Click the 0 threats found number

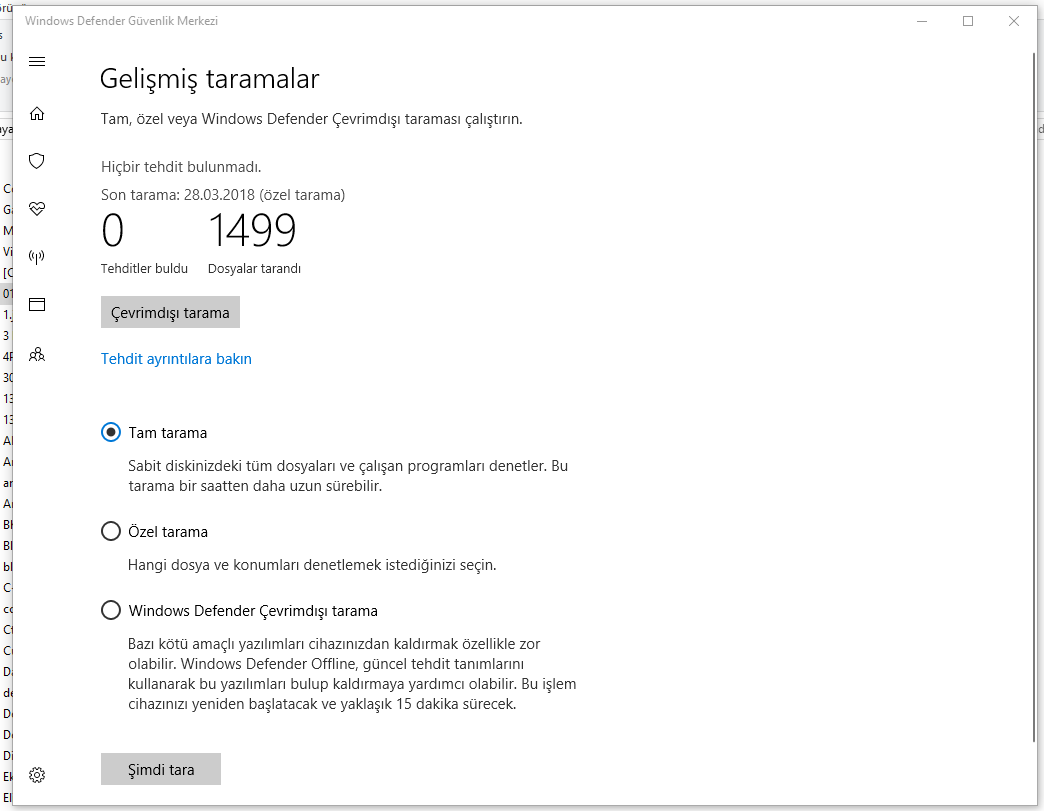[113, 230]
